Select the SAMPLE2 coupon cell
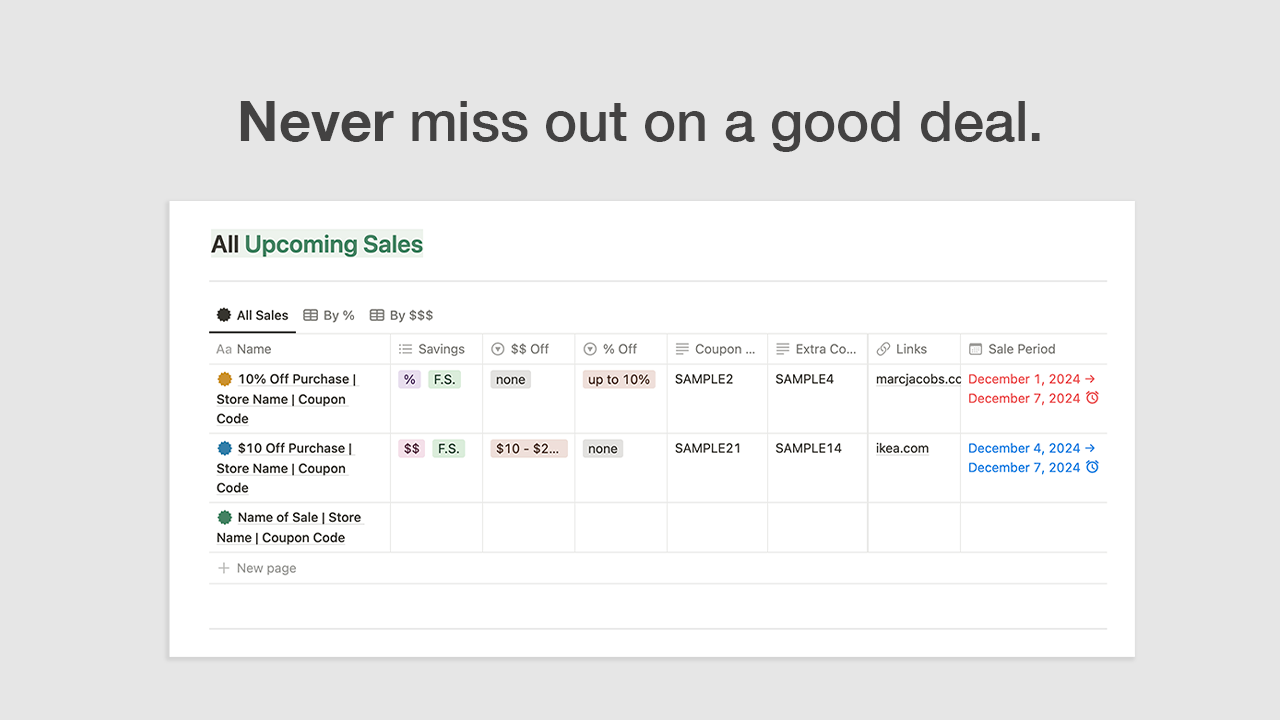This screenshot has height=720, width=1280. tap(717, 398)
